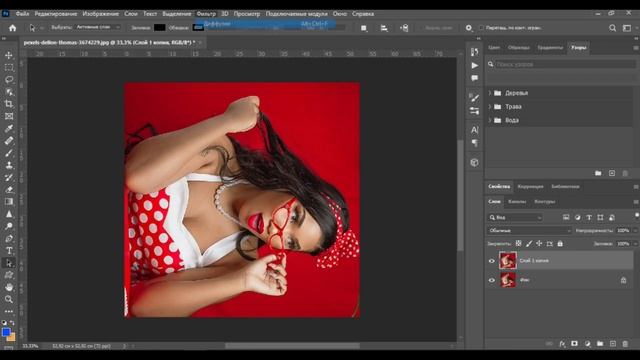Open the 3D cube panel icon

pos(474,162)
